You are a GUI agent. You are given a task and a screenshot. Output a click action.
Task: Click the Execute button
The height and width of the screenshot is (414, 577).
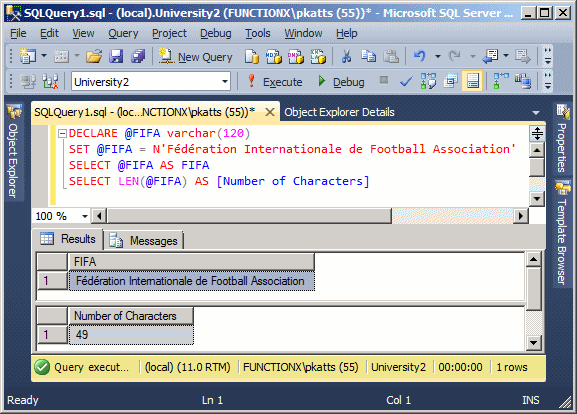pyautogui.click(x=275, y=82)
